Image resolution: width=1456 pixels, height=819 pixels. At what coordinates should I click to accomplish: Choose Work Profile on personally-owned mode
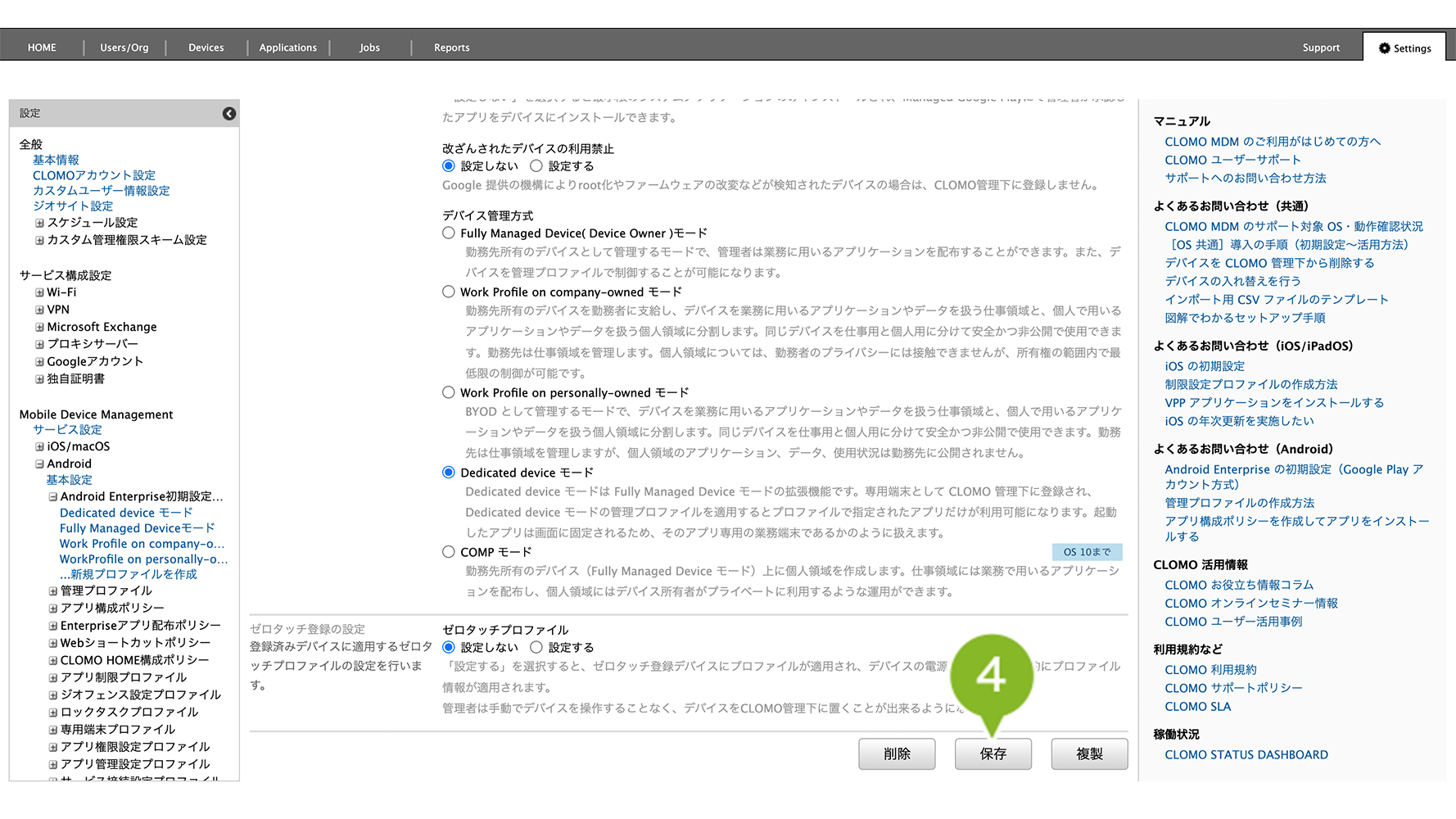[x=449, y=393]
